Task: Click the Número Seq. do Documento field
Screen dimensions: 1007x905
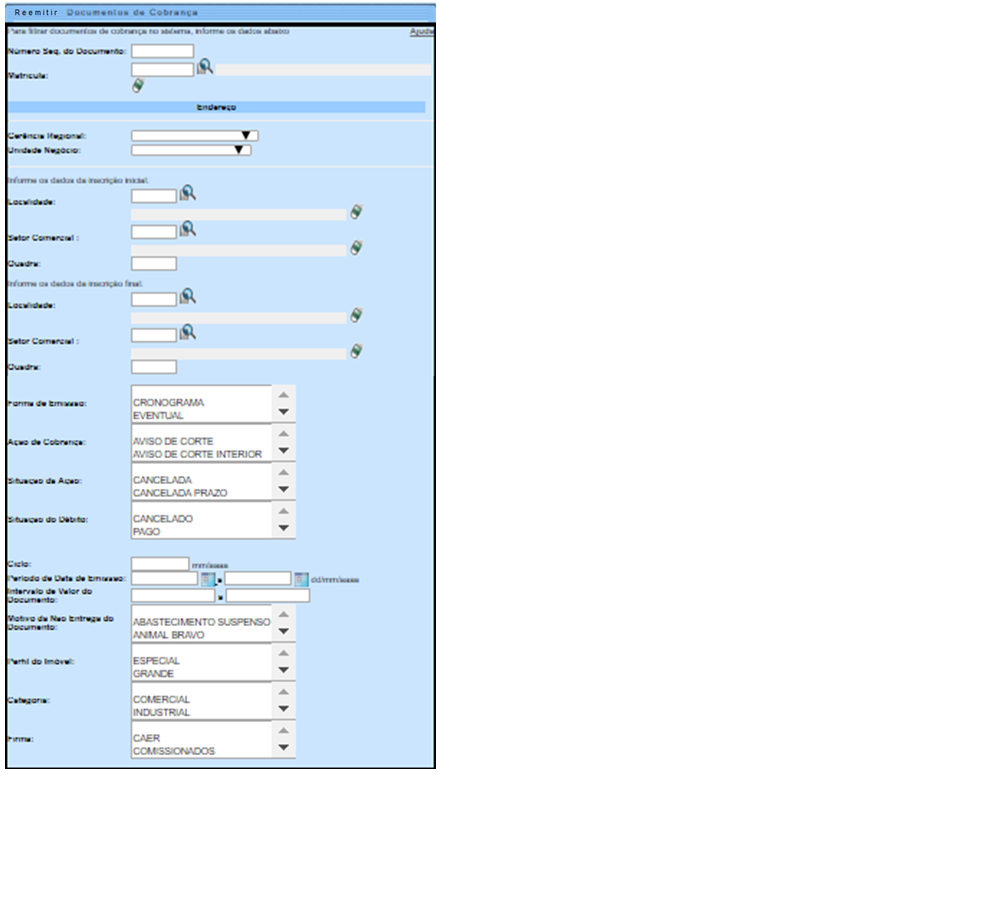Action: pos(162,51)
